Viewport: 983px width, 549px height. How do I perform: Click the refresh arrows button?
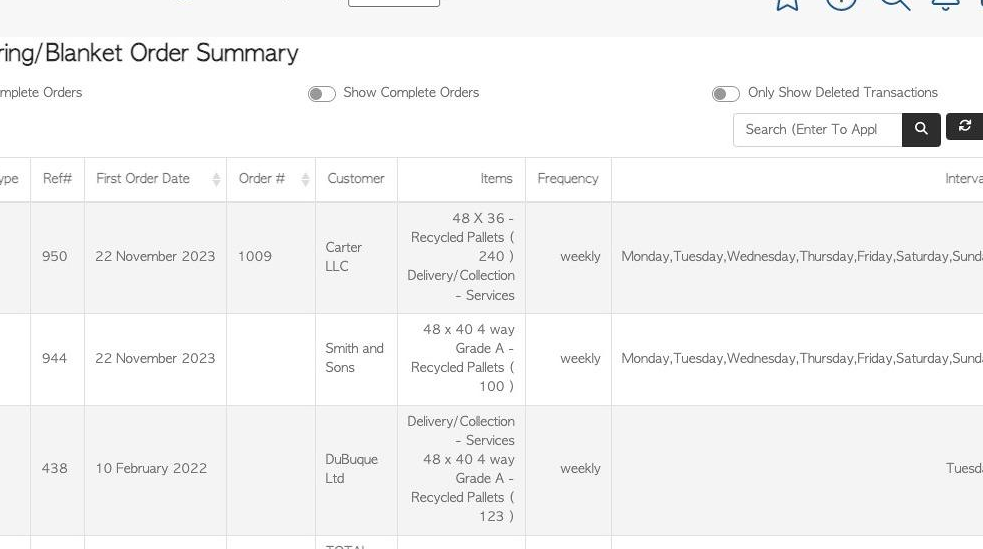(964, 127)
